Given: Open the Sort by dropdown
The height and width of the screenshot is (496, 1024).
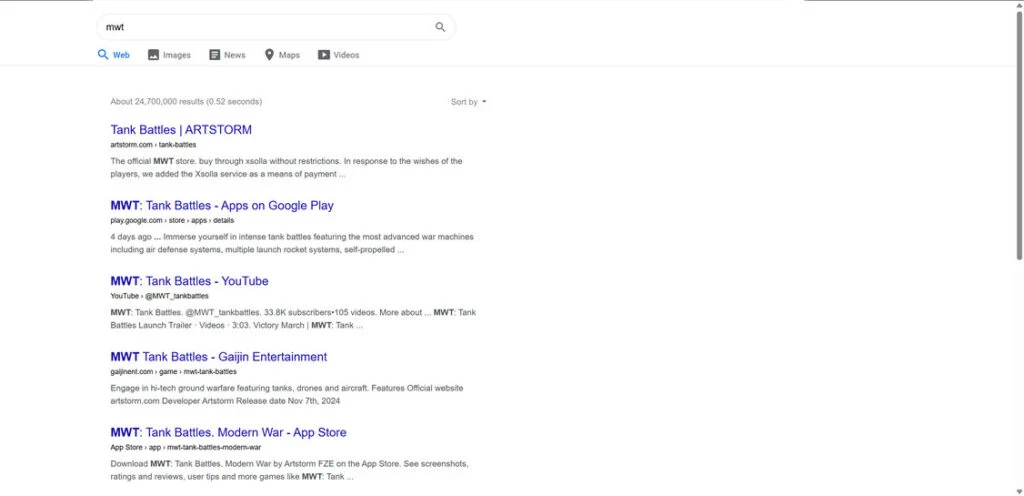Looking at the screenshot, I should [x=468, y=102].
